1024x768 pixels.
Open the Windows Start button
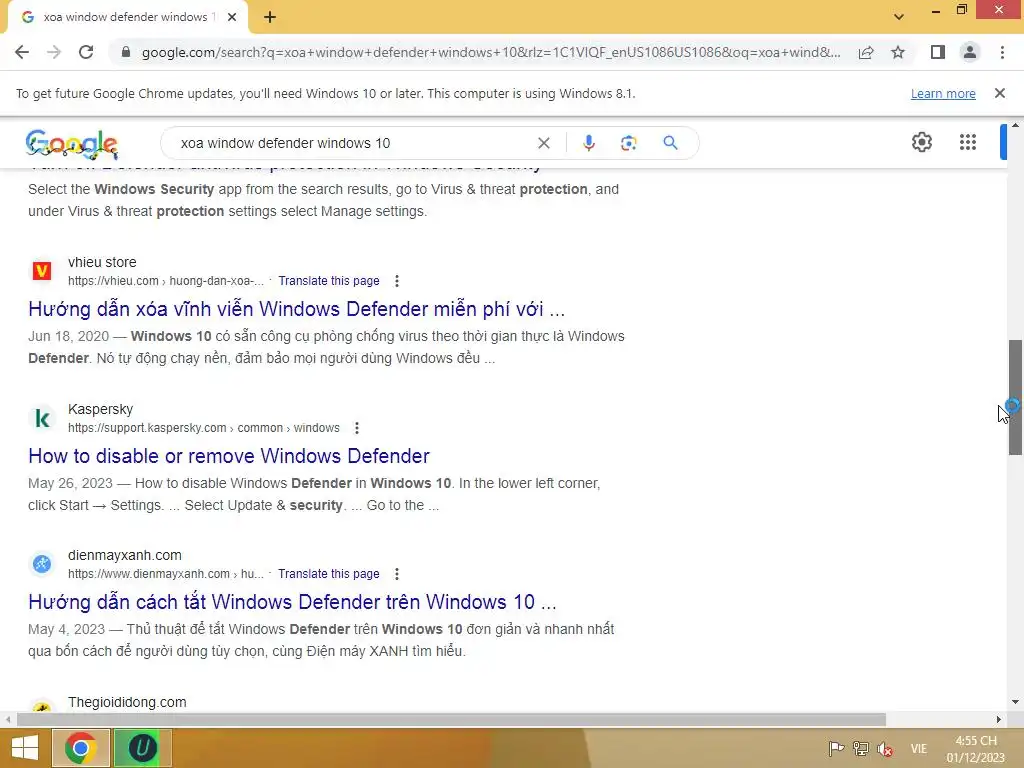click(25, 748)
